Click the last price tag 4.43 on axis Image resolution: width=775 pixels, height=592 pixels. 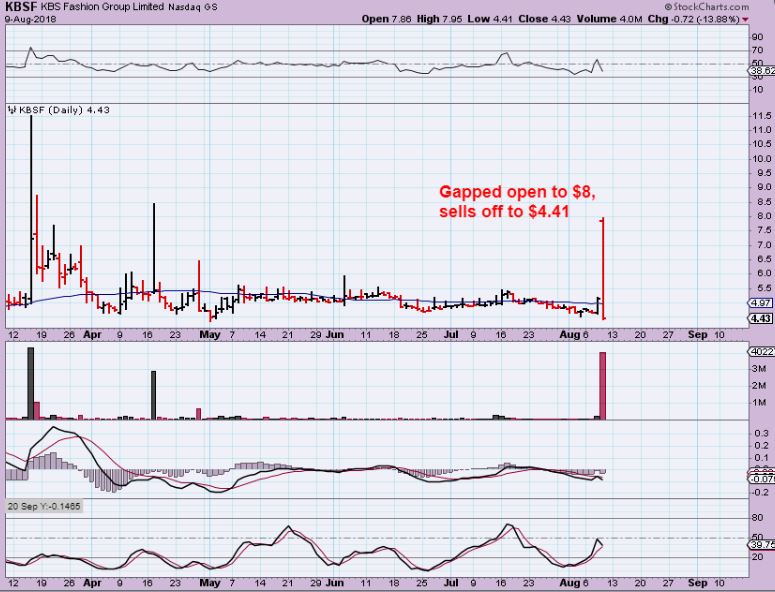click(760, 319)
